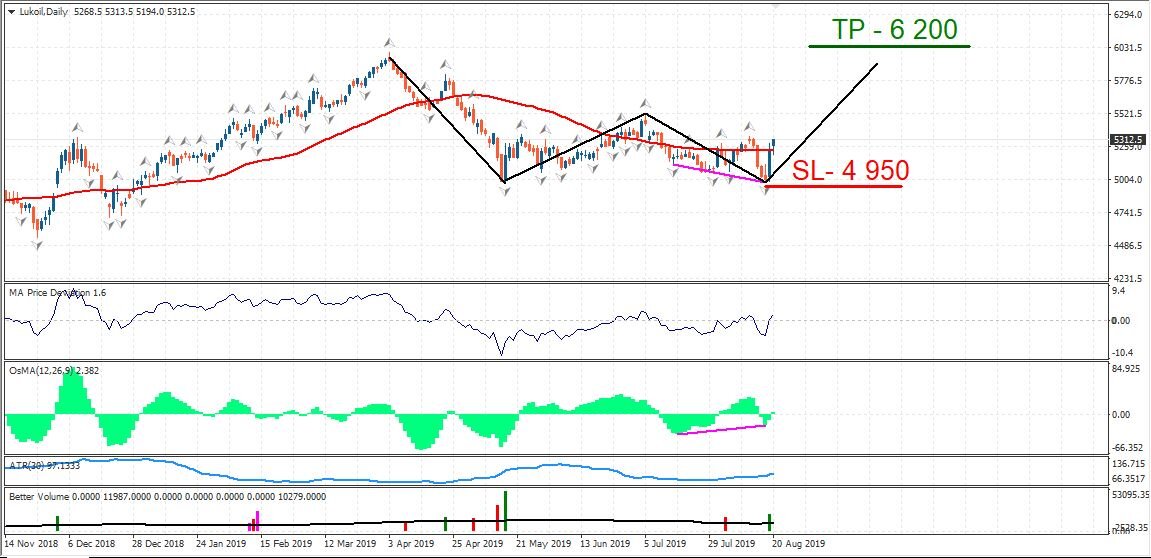This screenshot has height=558, width=1151.
Task: Click the 5004.0 price scale label
Action: tap(1126, 180)
